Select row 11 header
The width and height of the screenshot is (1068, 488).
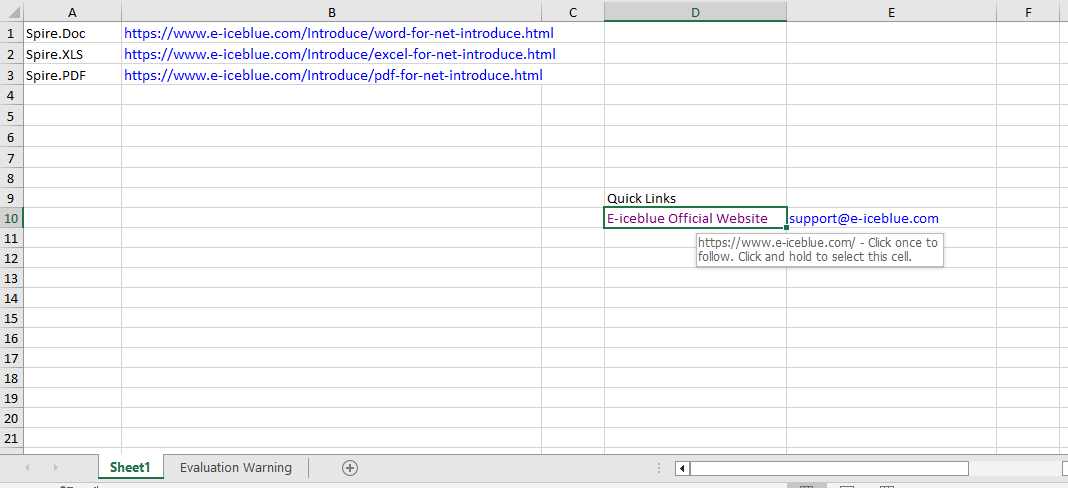click(x=11, y=239)
